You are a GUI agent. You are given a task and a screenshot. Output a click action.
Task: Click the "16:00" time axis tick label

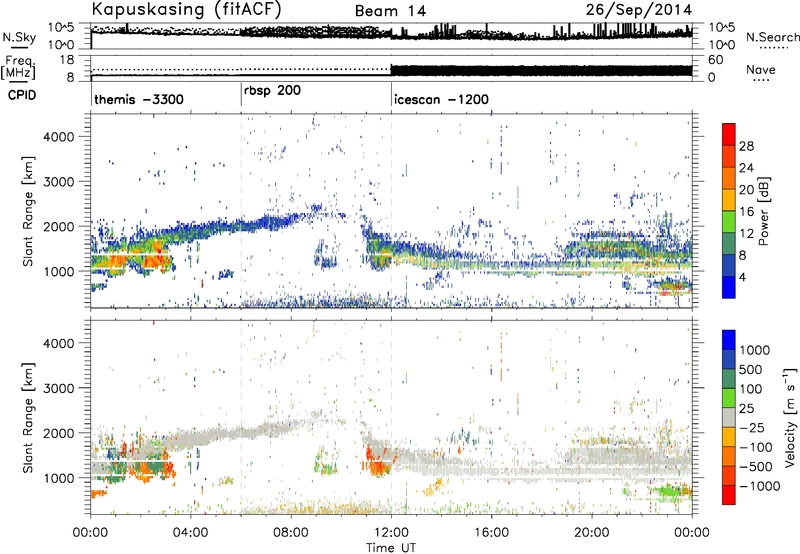[491, 533]
